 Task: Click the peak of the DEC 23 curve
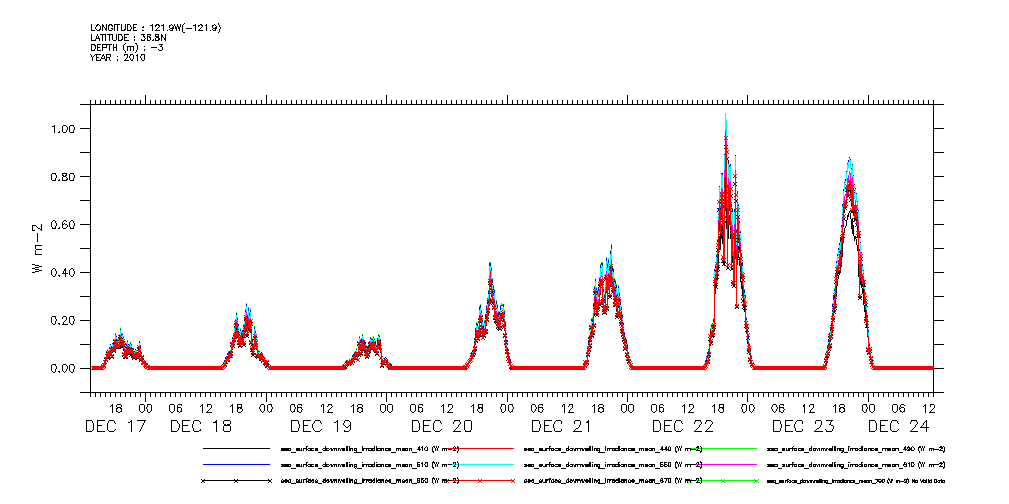(849, 158)
